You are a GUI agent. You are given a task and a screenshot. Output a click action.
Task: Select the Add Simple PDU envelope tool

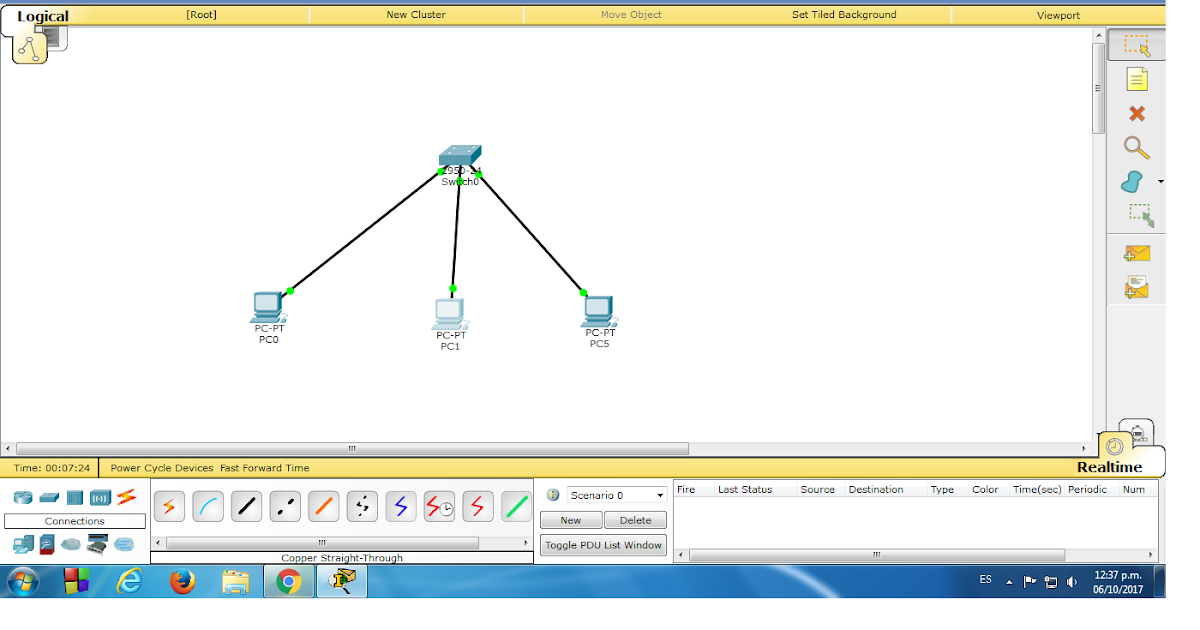pyautogui.click(x=1138, y=253)
